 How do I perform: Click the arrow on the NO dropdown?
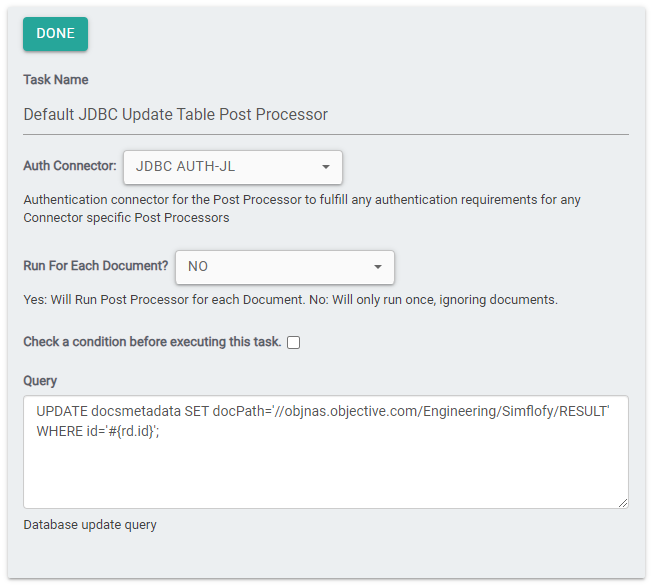pos(378,267)
